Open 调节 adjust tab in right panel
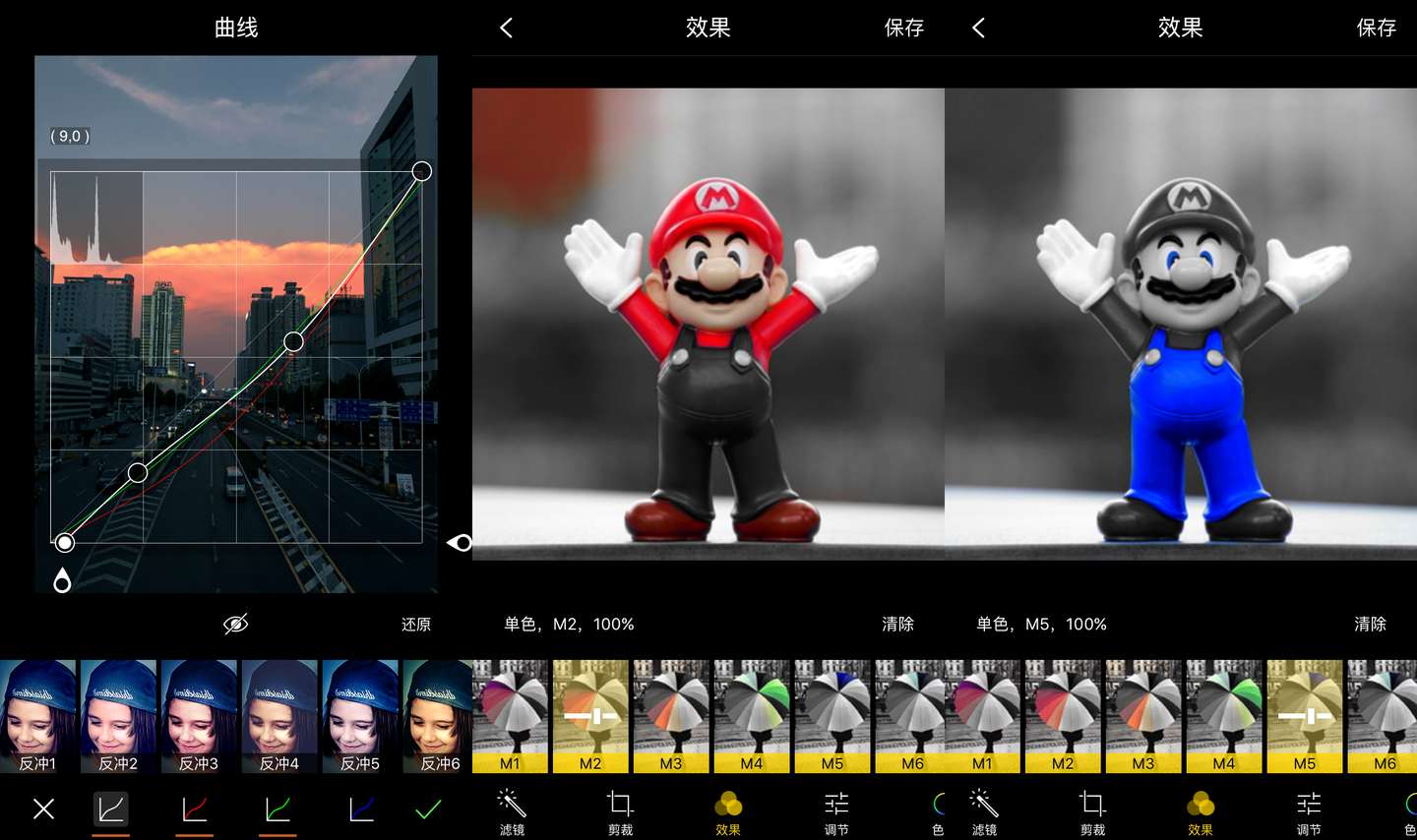 pyautogui.click(x=1309, y=812)
